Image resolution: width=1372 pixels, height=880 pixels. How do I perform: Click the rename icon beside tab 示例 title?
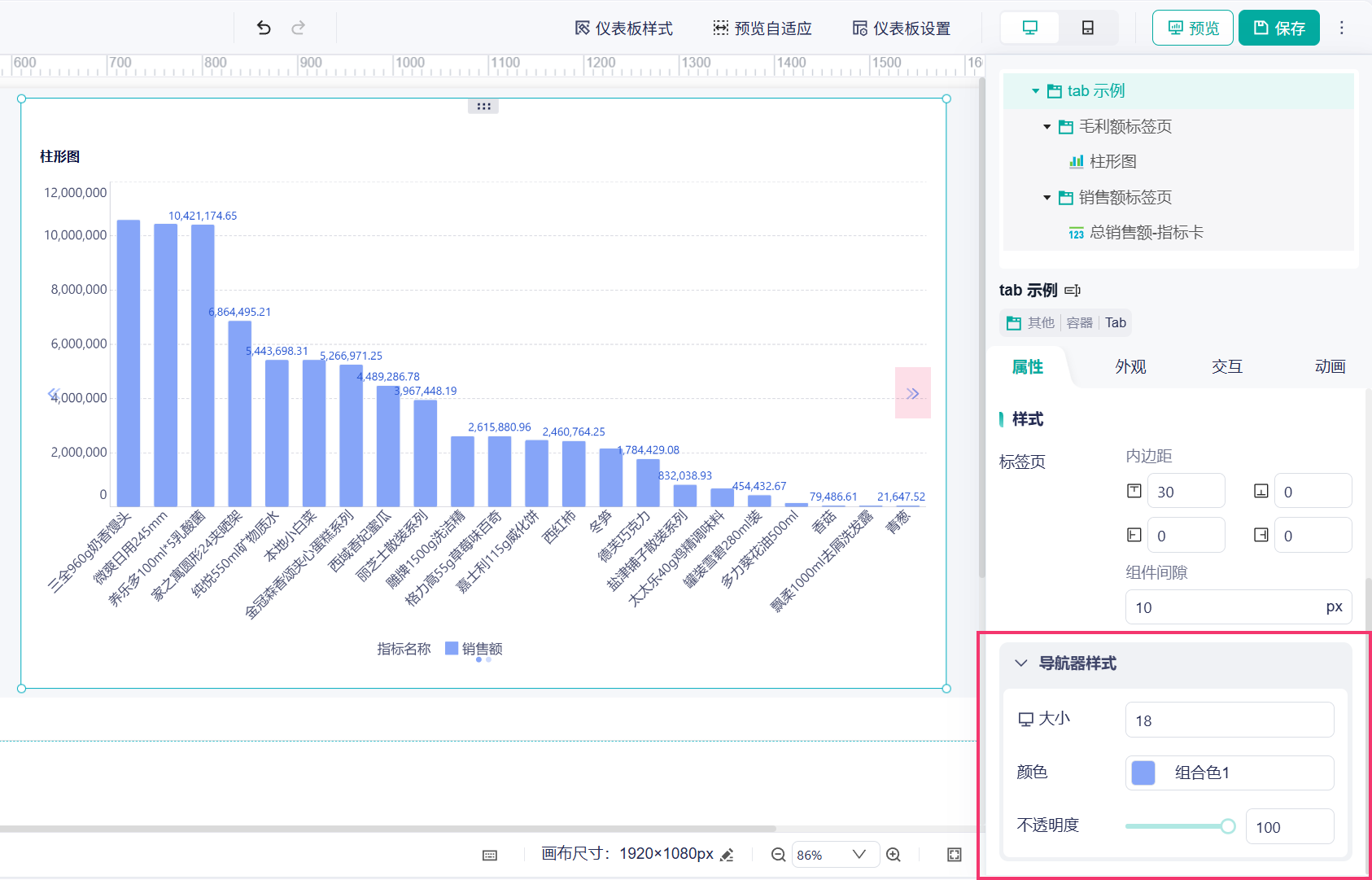pos(1073,291)
